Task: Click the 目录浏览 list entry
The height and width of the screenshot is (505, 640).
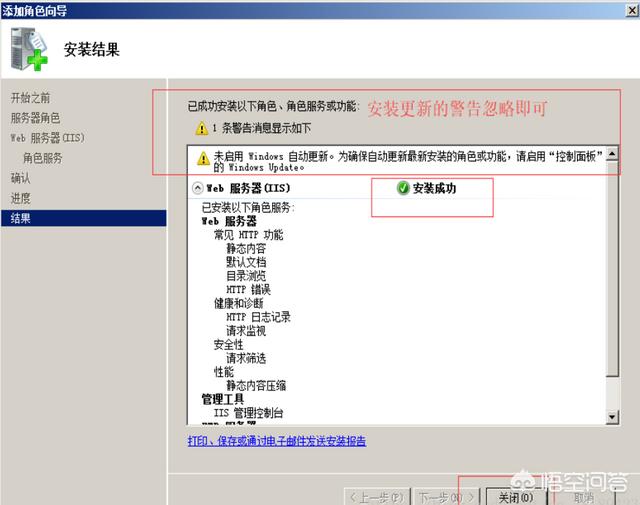Action: click(246, 276)
